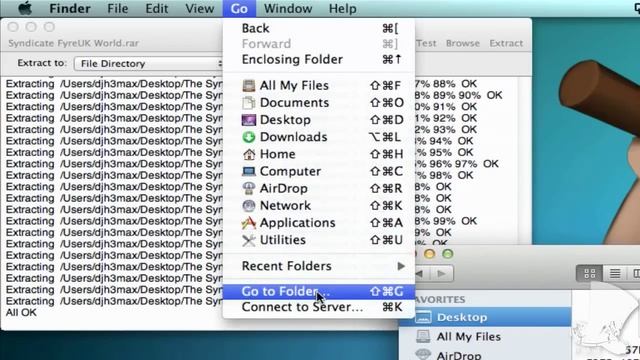The height and width of the screenshot is (360, 640).
Task: Click the Applications icon in Go menu
Action: click(249, 222)
